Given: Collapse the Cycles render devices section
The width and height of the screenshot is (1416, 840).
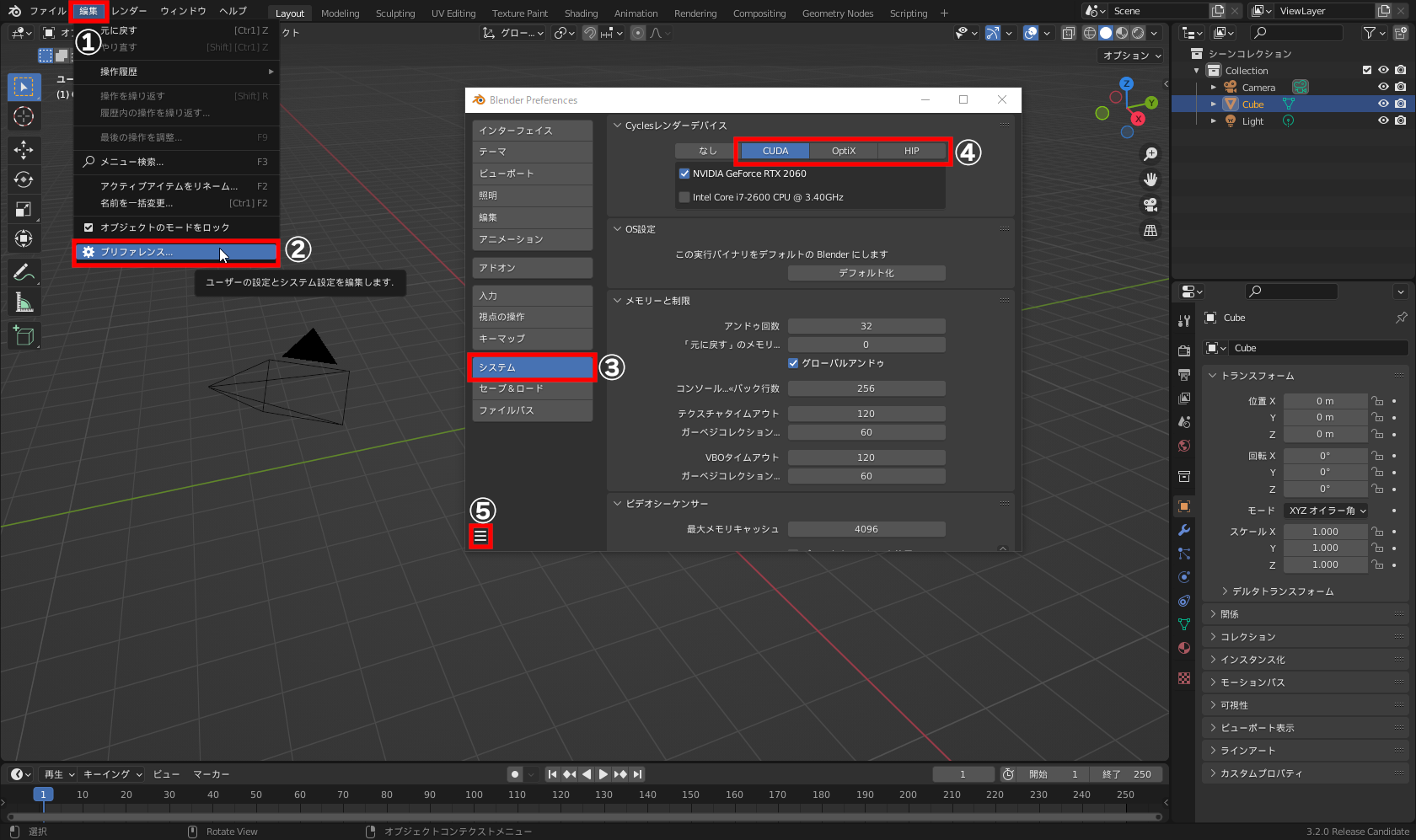Looking at the screenshot, I should pyautogui.click(x=617, y=126).
